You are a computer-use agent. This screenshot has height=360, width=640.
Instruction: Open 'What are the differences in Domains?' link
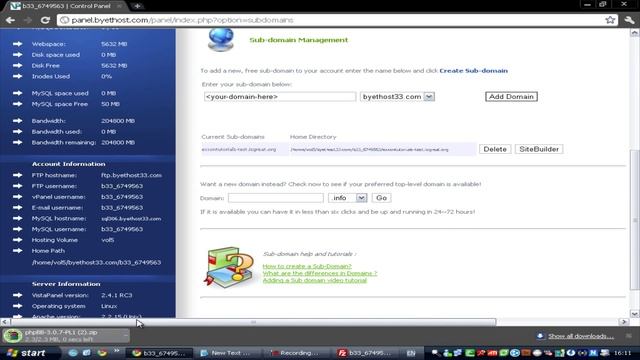pyautogui.click(x=320, y=273)
